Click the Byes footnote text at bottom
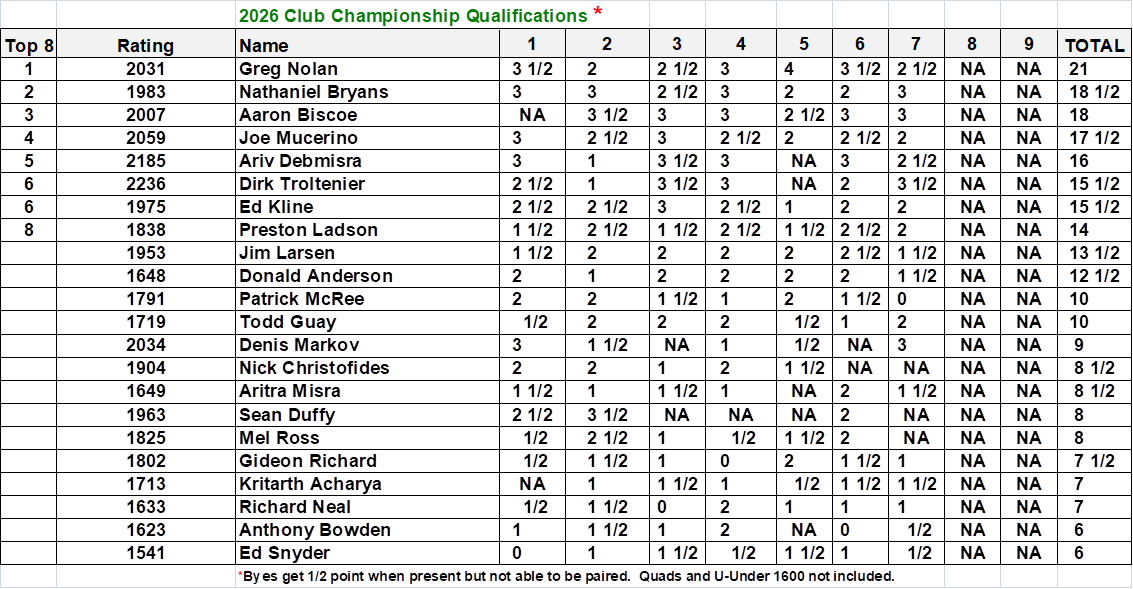Viewport: 1133px width, 589px height. 565,576
